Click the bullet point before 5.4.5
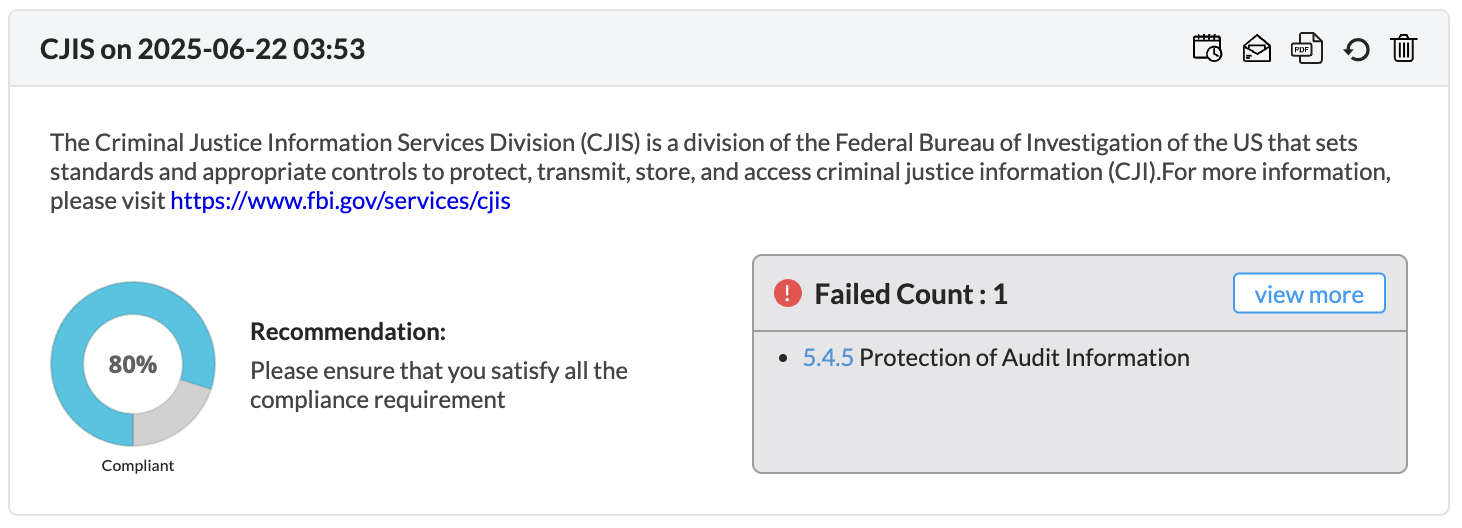This screenshot has height=528, width=1462. (784, 359)
